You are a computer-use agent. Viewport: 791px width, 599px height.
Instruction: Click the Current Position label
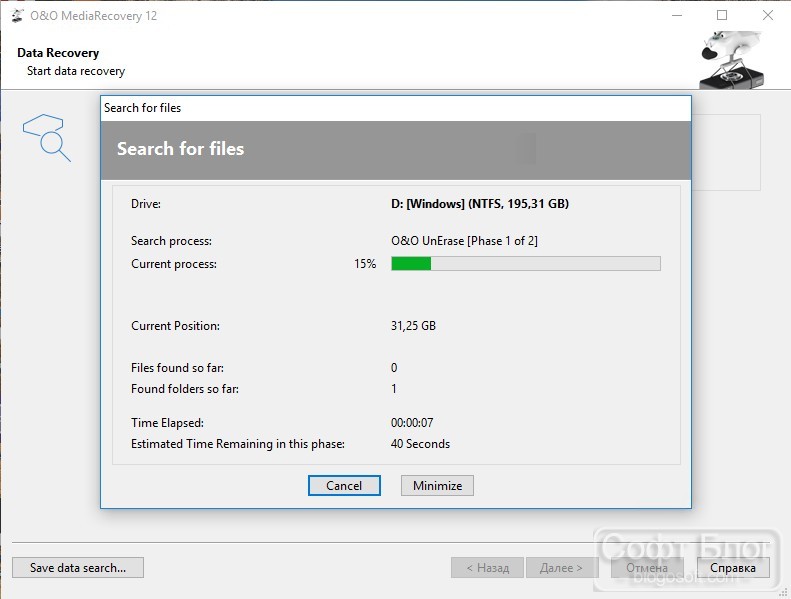click(x=175, y=325)
